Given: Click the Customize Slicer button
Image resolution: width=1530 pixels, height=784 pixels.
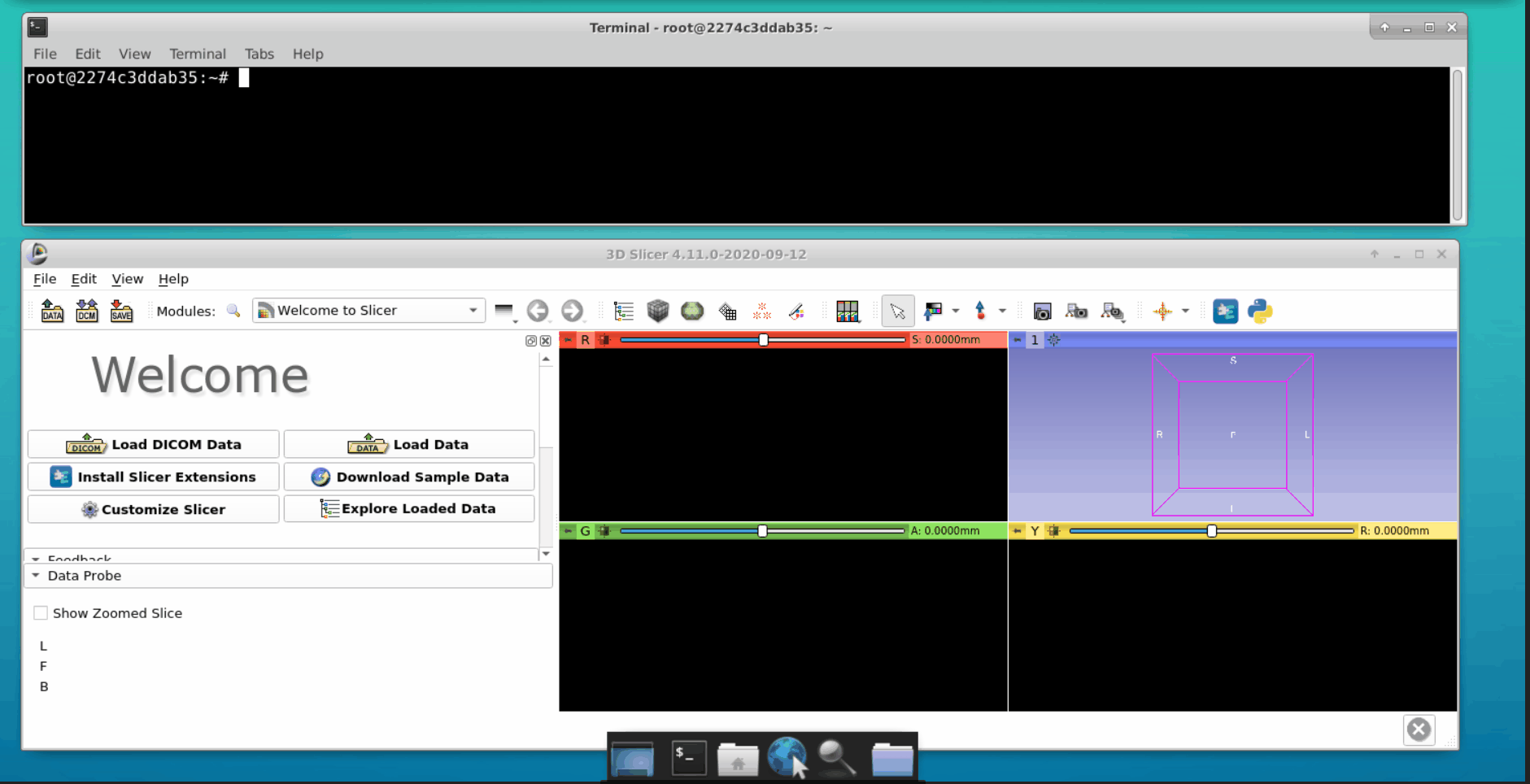Looking at the screenshot, I should 154,509.
